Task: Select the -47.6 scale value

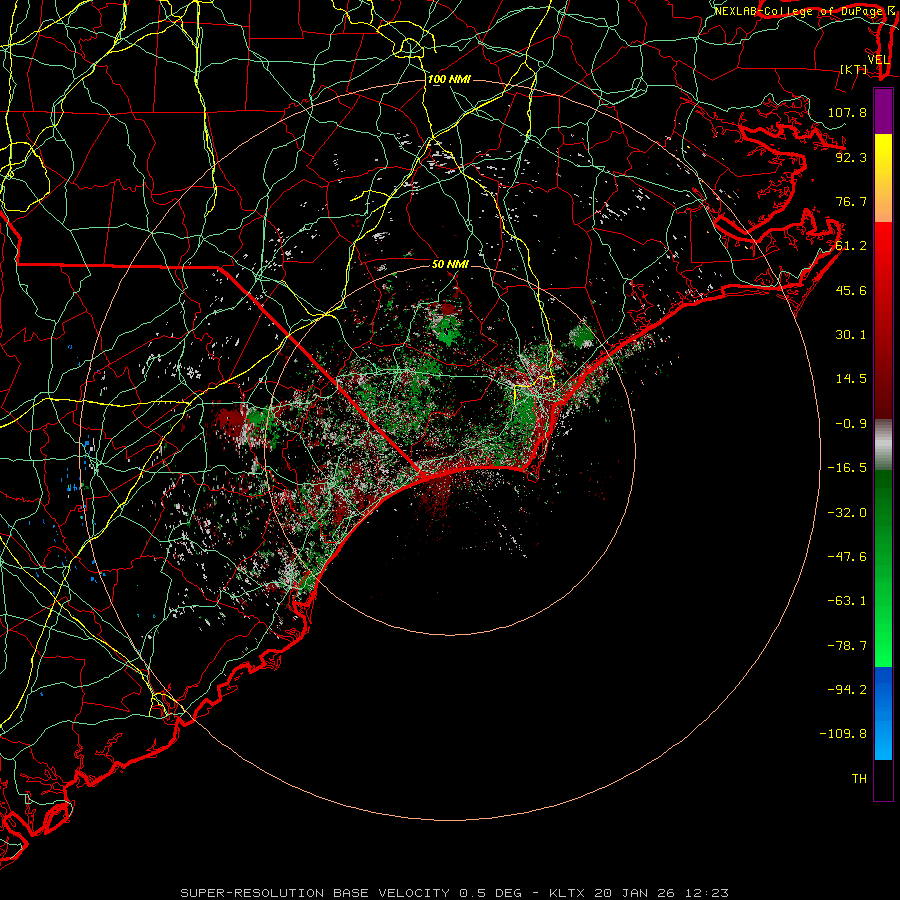Action: click(847, 557)
